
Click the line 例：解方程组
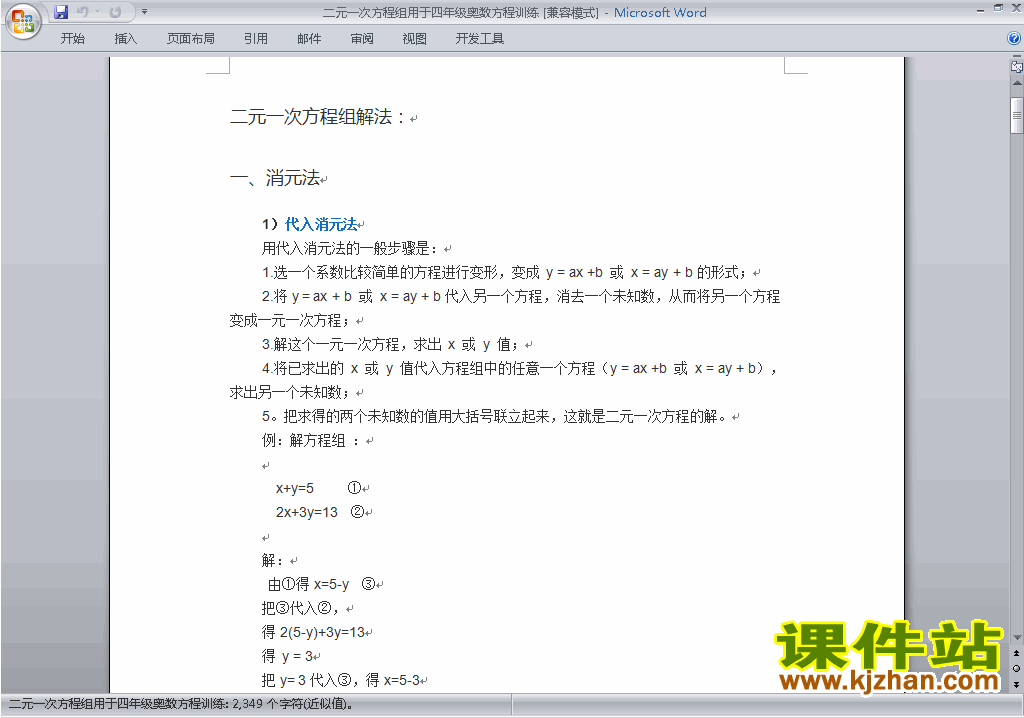pos(311,441)
